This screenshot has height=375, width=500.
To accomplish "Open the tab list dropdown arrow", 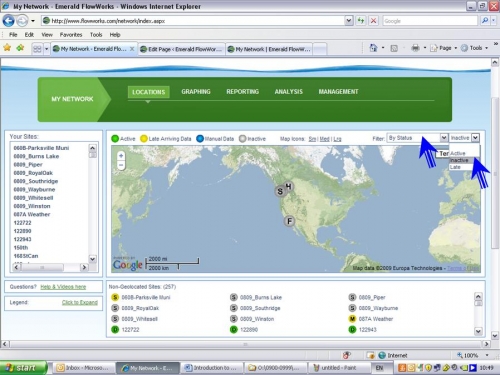I will coord(46,49).
